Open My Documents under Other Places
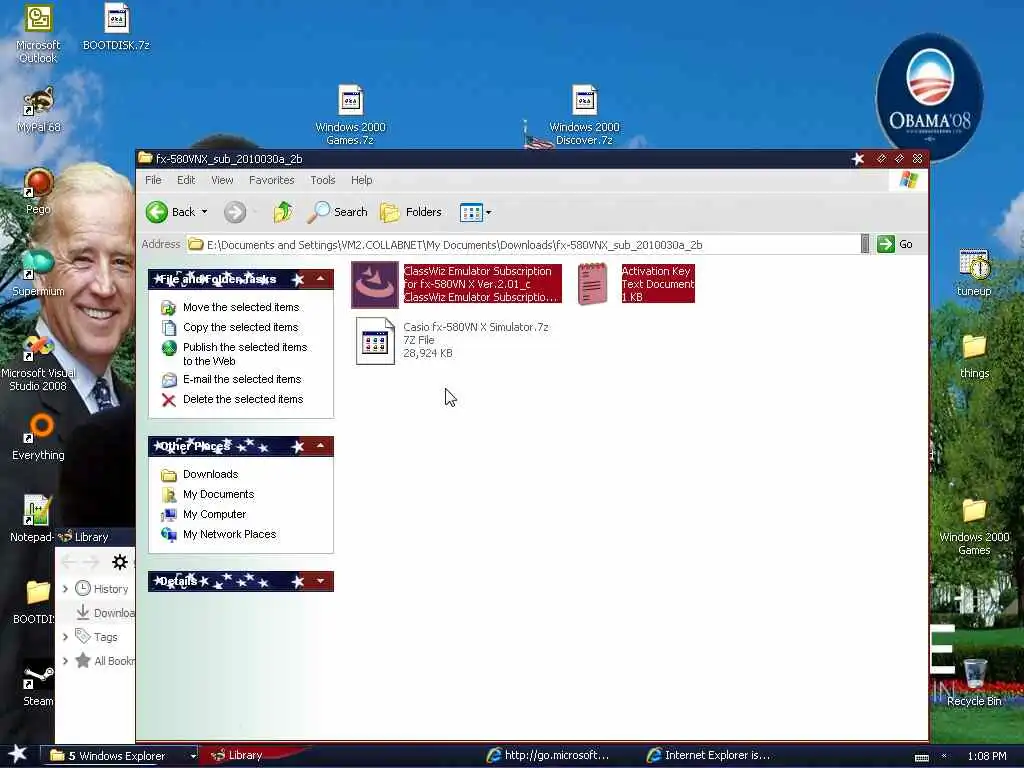 [x=218, y=494]
